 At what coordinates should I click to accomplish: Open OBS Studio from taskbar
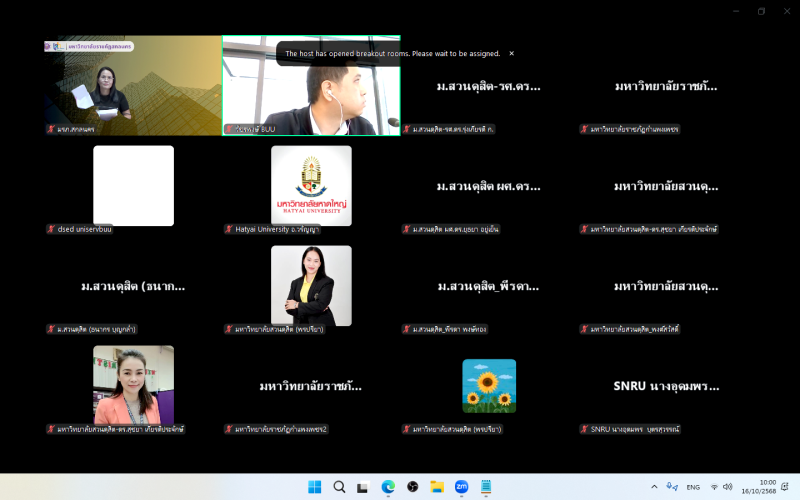tap(412, 487)
